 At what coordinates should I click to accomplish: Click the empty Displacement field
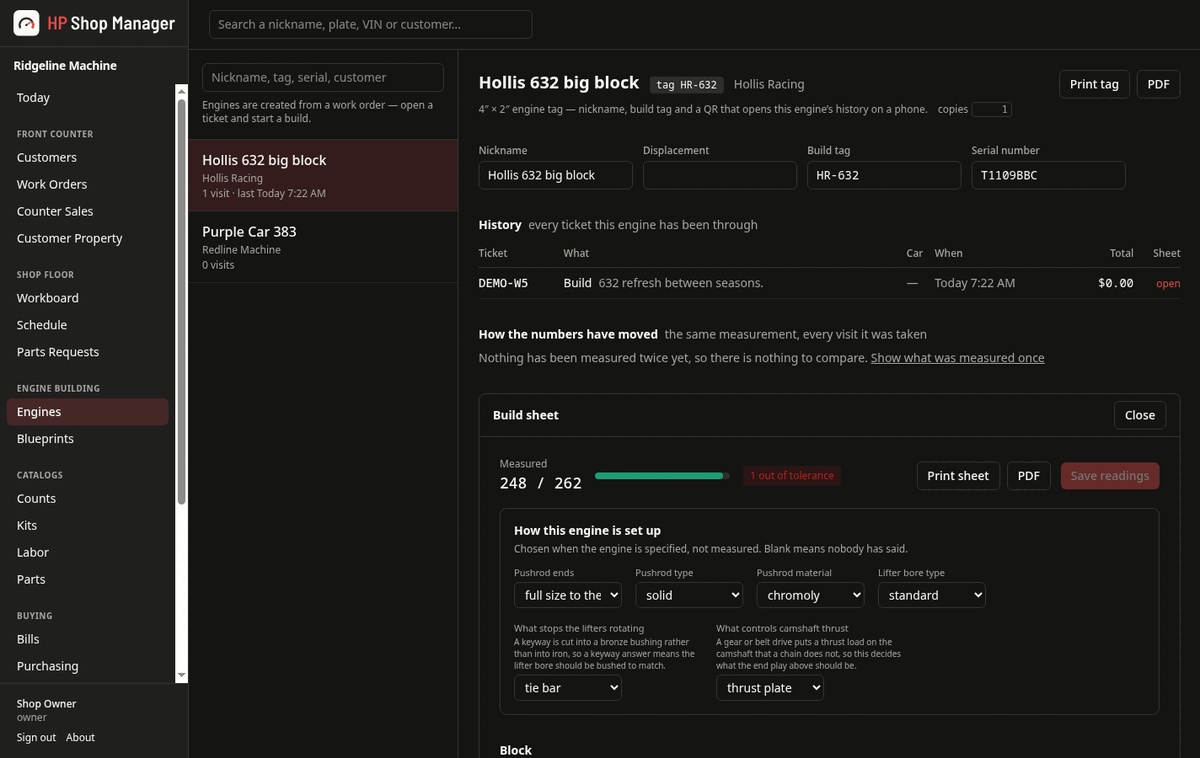coord(720,175)
